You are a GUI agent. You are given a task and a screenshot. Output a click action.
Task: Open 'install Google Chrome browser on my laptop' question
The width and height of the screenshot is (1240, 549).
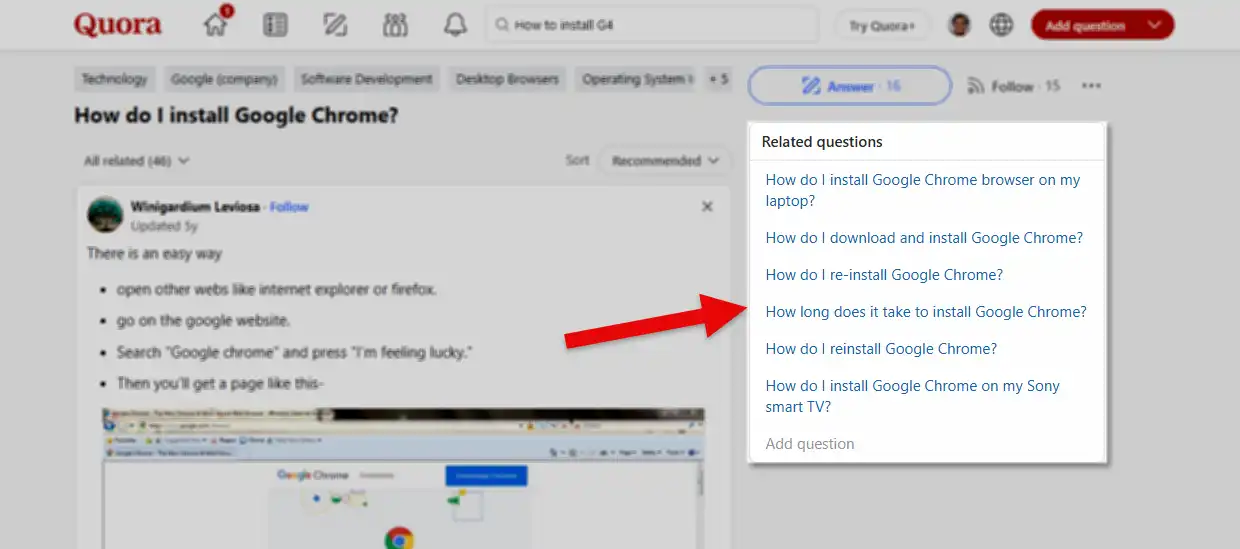coord(922,190)
